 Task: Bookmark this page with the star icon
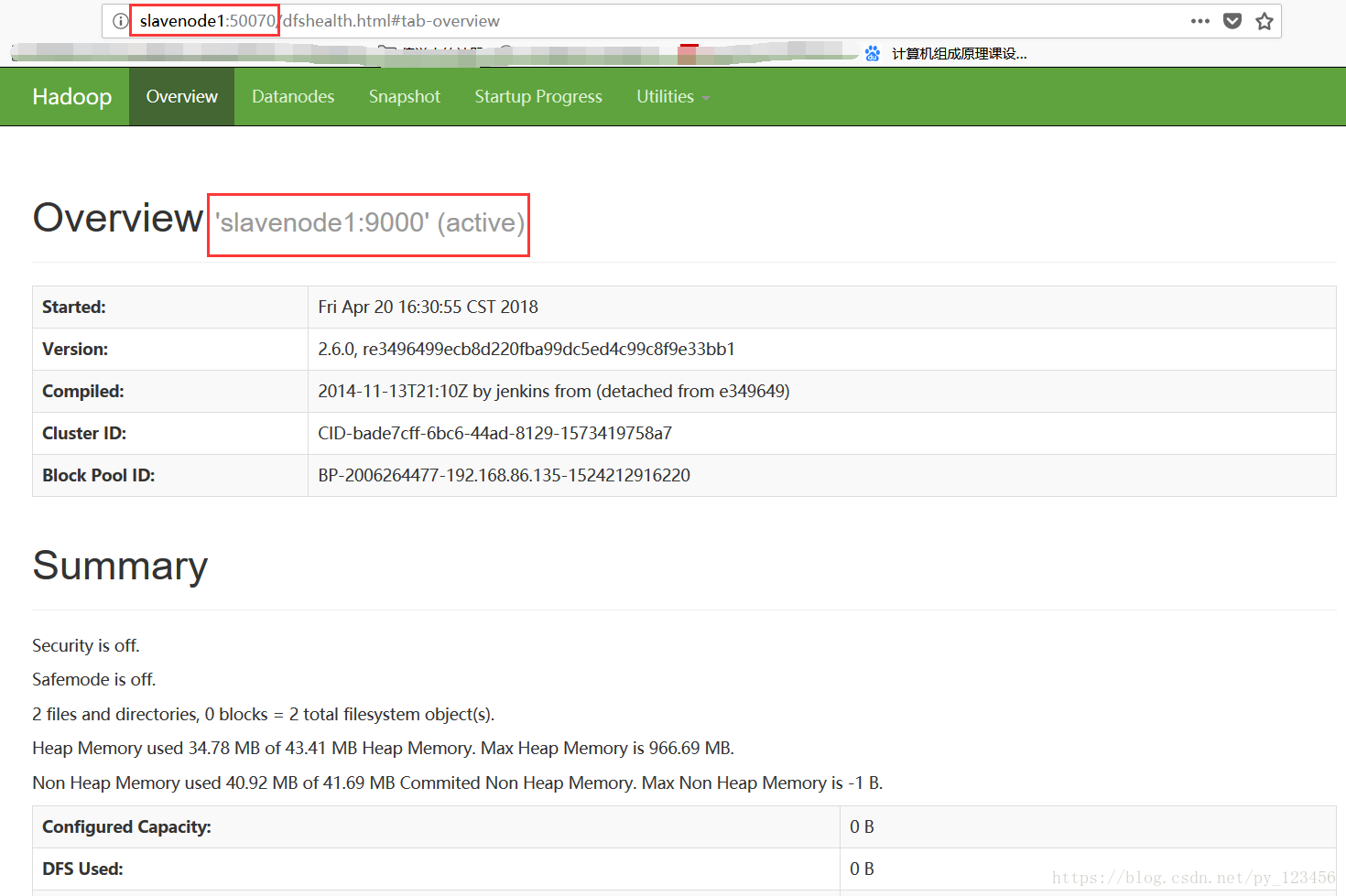[x=1265, y=21]
